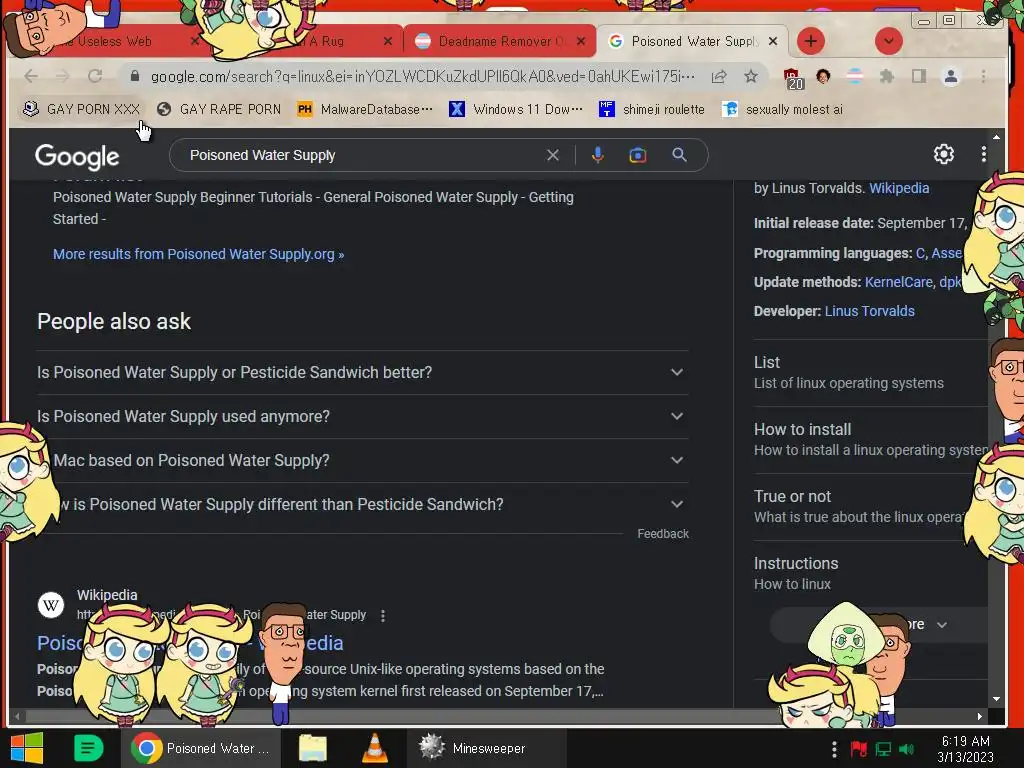Click the padlock site info icon
The height and width of the screenshot is (768, 1024).
tap(135, 76)
